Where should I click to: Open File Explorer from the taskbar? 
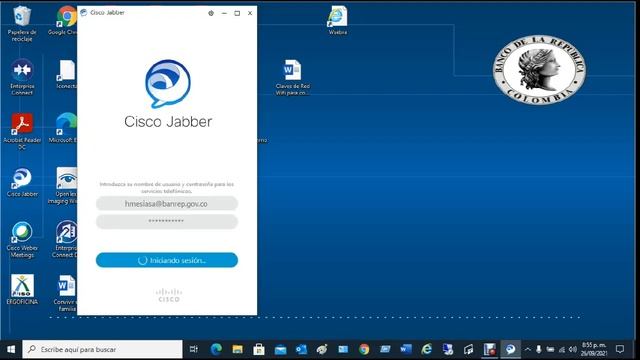tap(238, 349)
